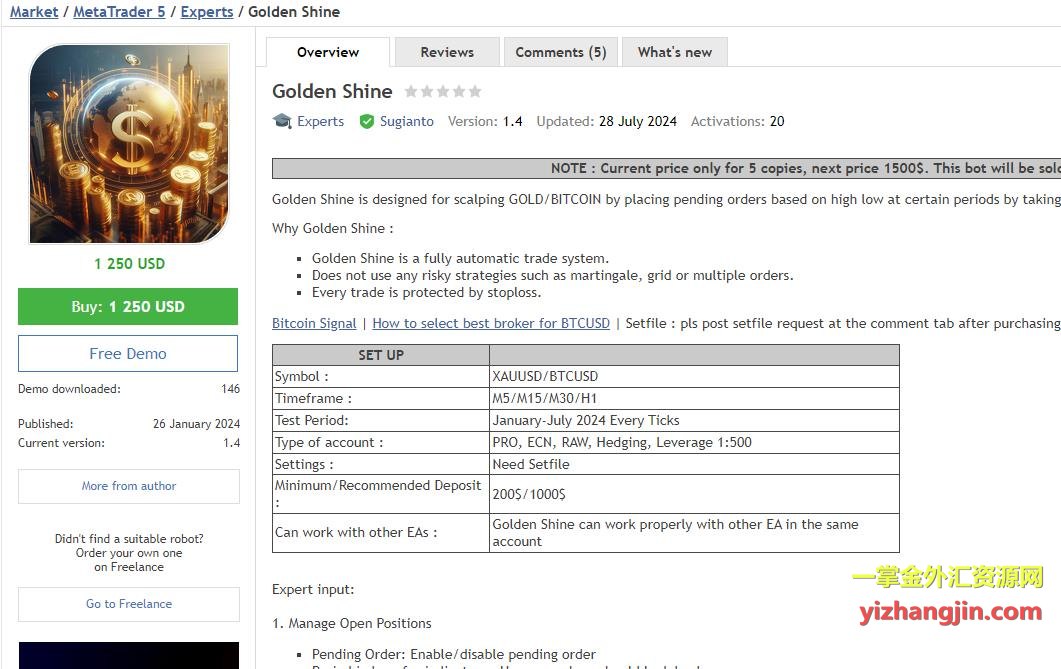1061x669 pixels.
Task: Click the Buy: 1 250 USD button
Action: click(128, 306)
